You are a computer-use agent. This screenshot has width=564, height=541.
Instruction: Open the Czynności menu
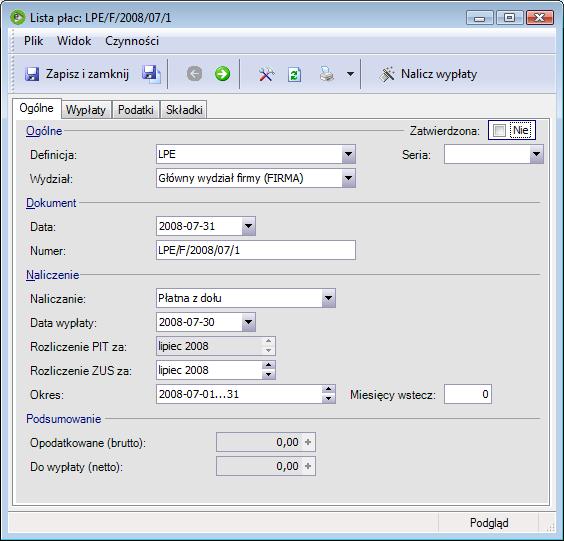click(132, 41)
